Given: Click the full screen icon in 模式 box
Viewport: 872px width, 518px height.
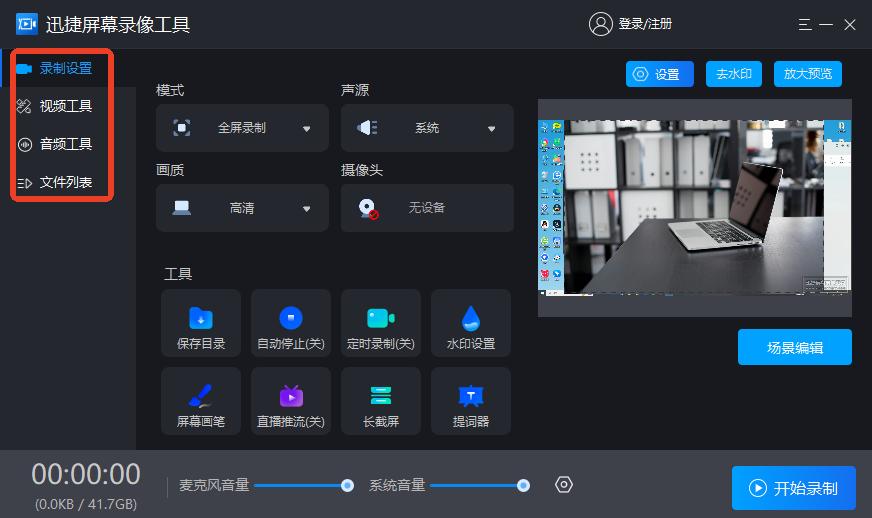Looking at the screenshot, I should click(182, 128).
